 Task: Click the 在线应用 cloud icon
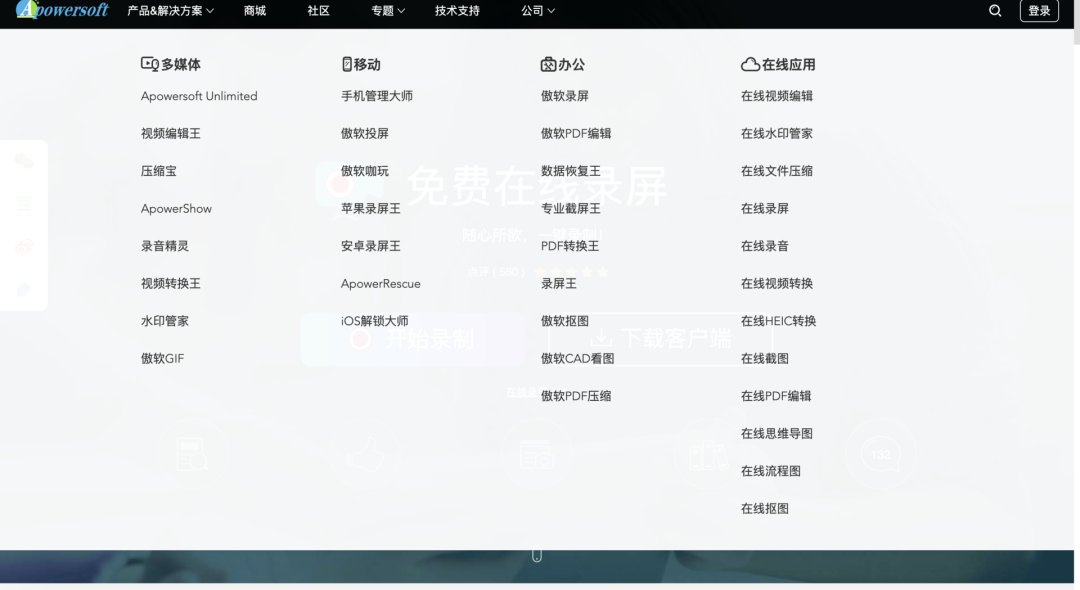click(750, 64)
